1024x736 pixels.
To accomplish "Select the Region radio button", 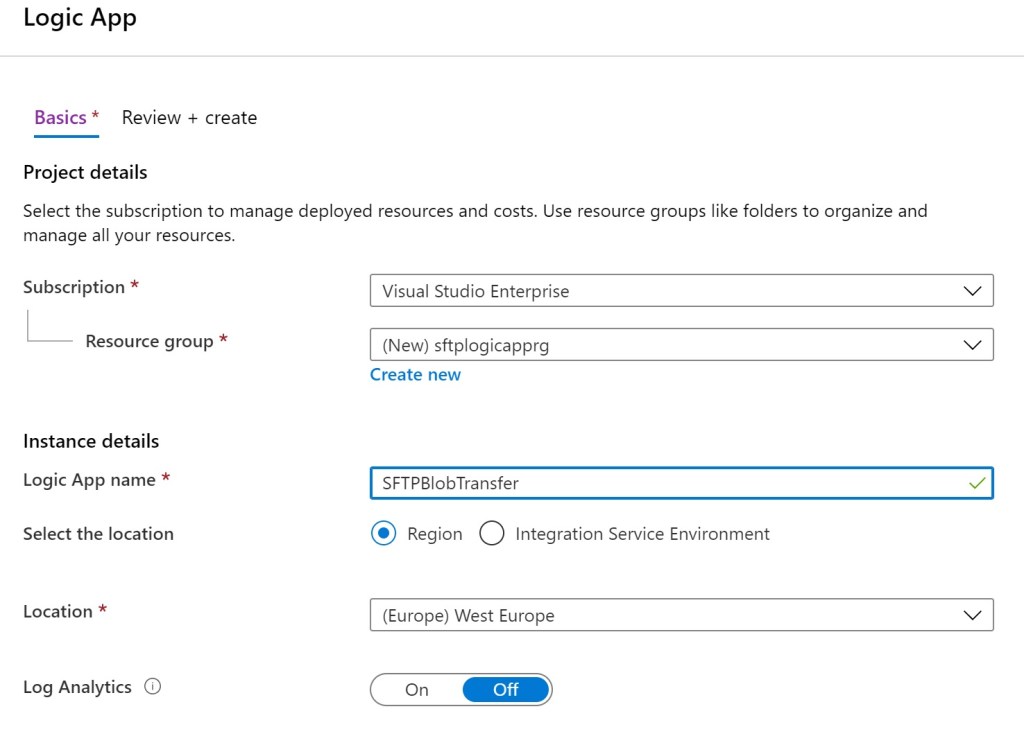I will pos(383,534).
